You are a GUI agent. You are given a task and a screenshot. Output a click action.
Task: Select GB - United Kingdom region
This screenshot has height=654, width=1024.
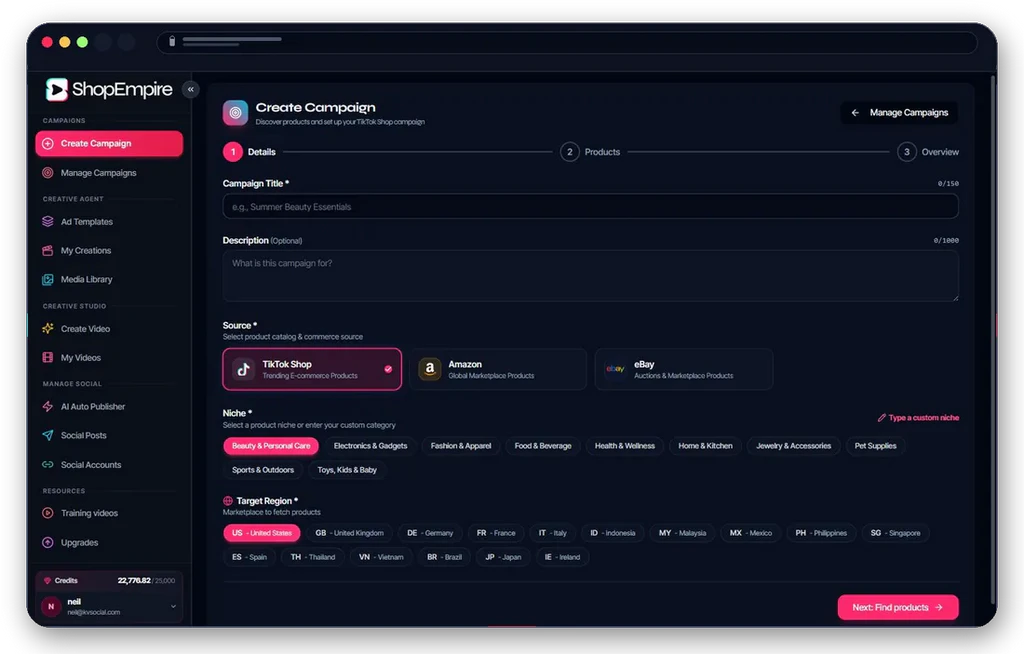point(349,533)
